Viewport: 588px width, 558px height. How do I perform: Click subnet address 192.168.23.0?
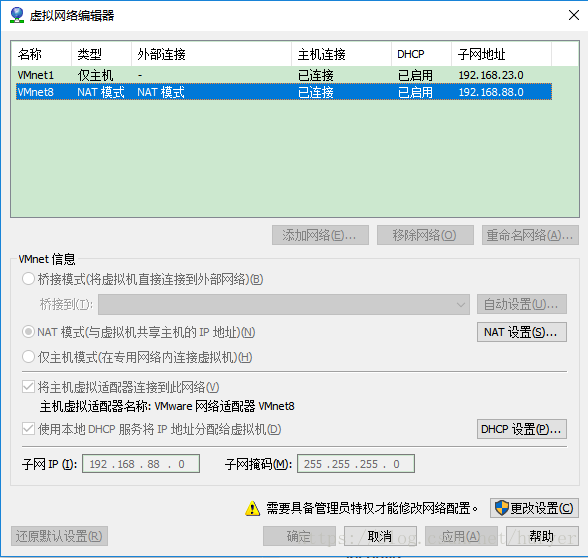tap(491, 75)
